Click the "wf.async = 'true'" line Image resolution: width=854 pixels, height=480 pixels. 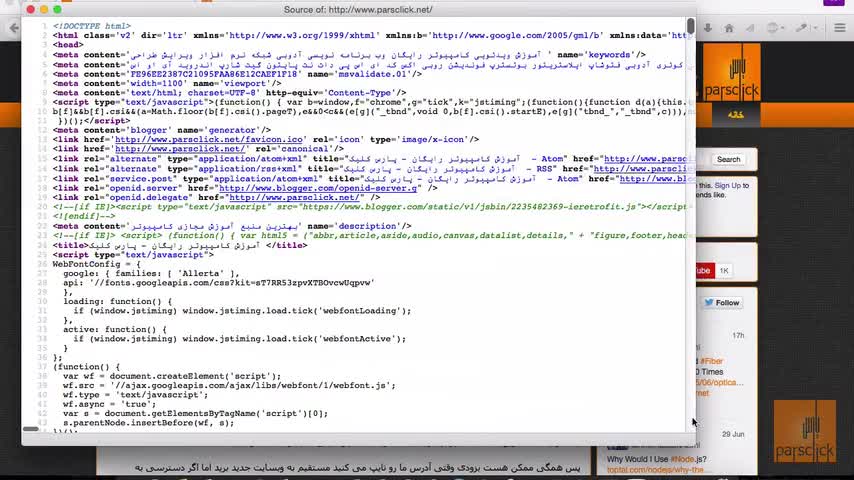tap(109, 404)
